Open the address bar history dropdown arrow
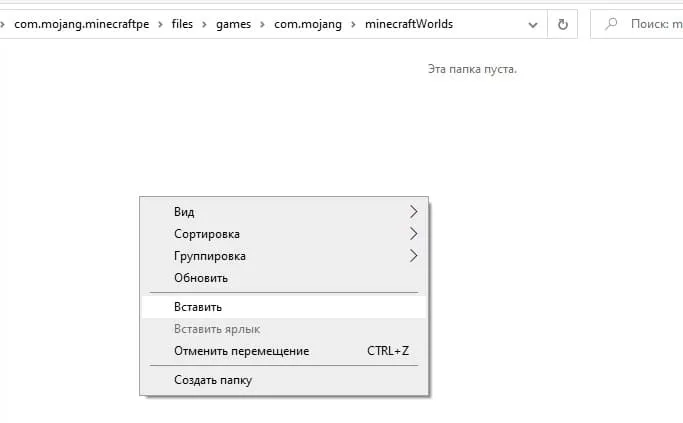This screenshot has height=423, width=683. [531, 24]
